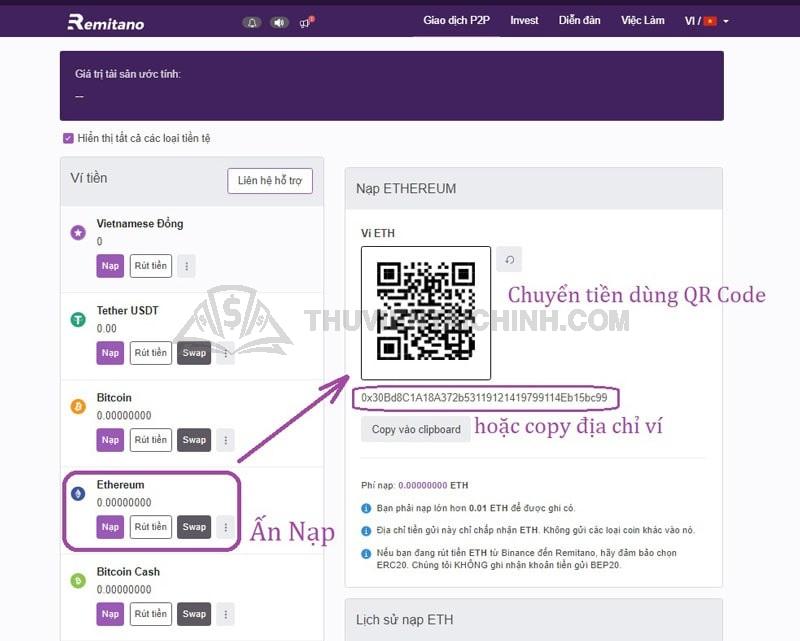Image resolution: width=800 pixels, height=641 pixels.
Task: Uncheck 'Hiển thị tất cả các loại tiền tệ'
Action: [x=68, y=138]
